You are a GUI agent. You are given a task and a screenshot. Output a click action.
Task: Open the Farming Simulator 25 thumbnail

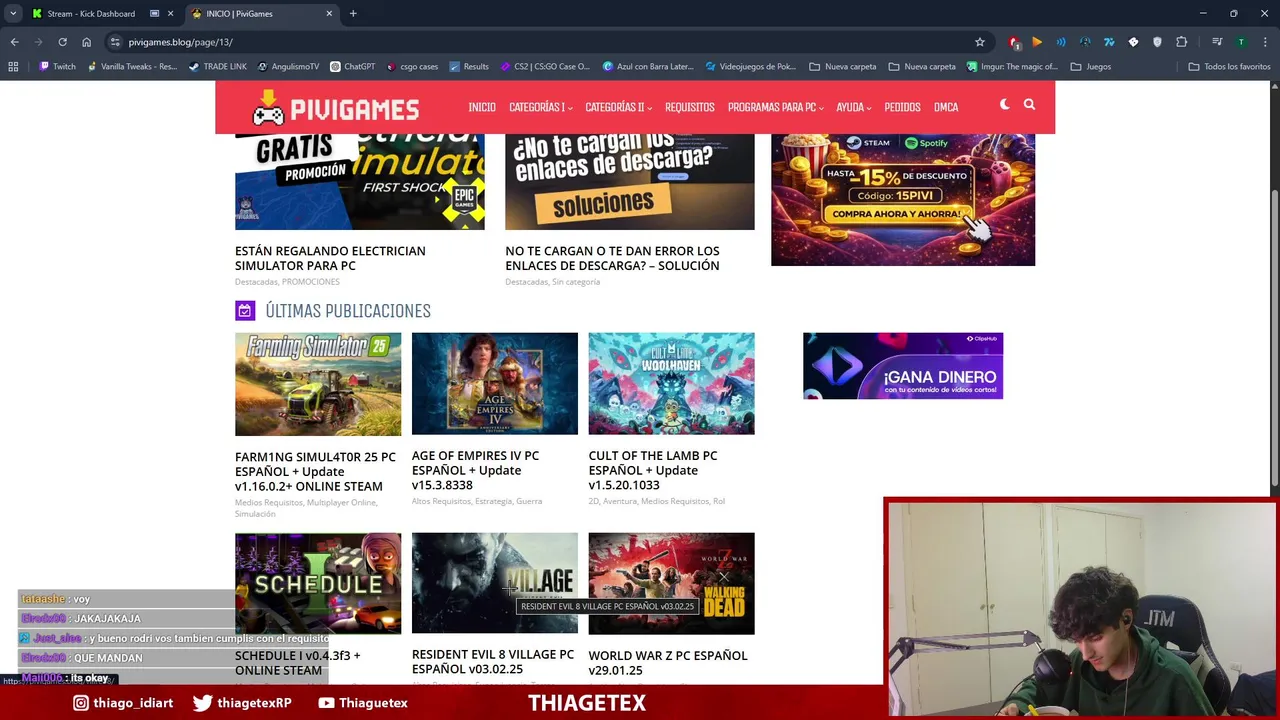click(318, 384)
